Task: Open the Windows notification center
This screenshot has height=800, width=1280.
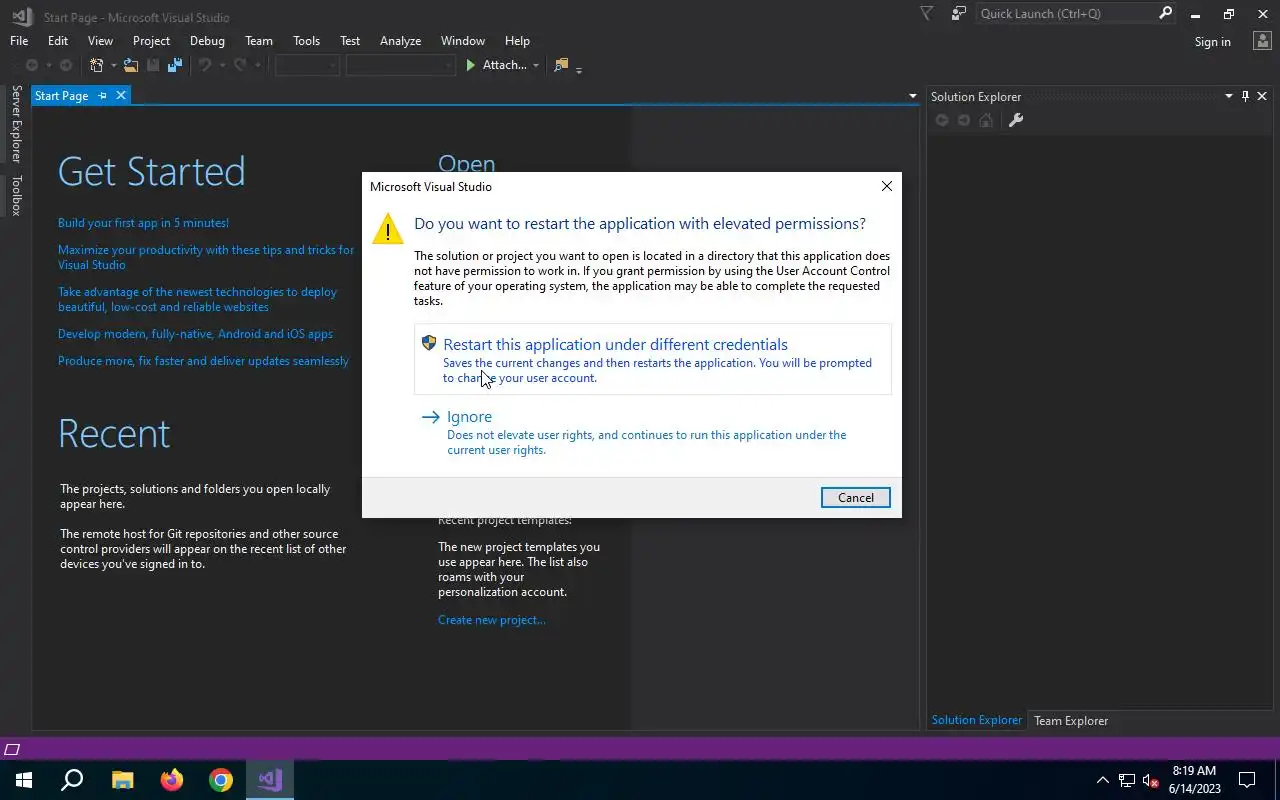Action: click(x=1247, y=780)
